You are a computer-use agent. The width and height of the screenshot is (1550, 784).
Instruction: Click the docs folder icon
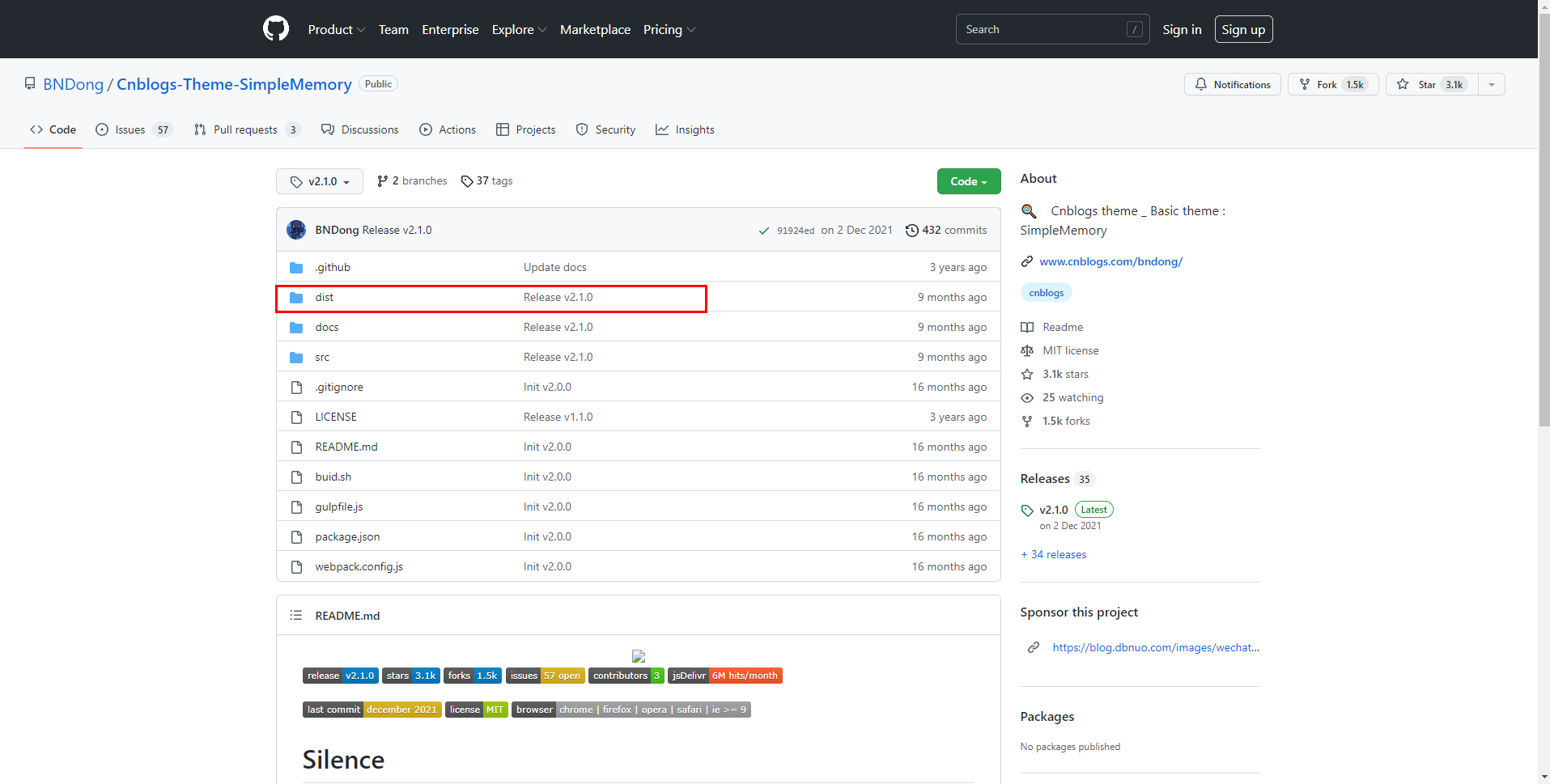click(296, 328)
